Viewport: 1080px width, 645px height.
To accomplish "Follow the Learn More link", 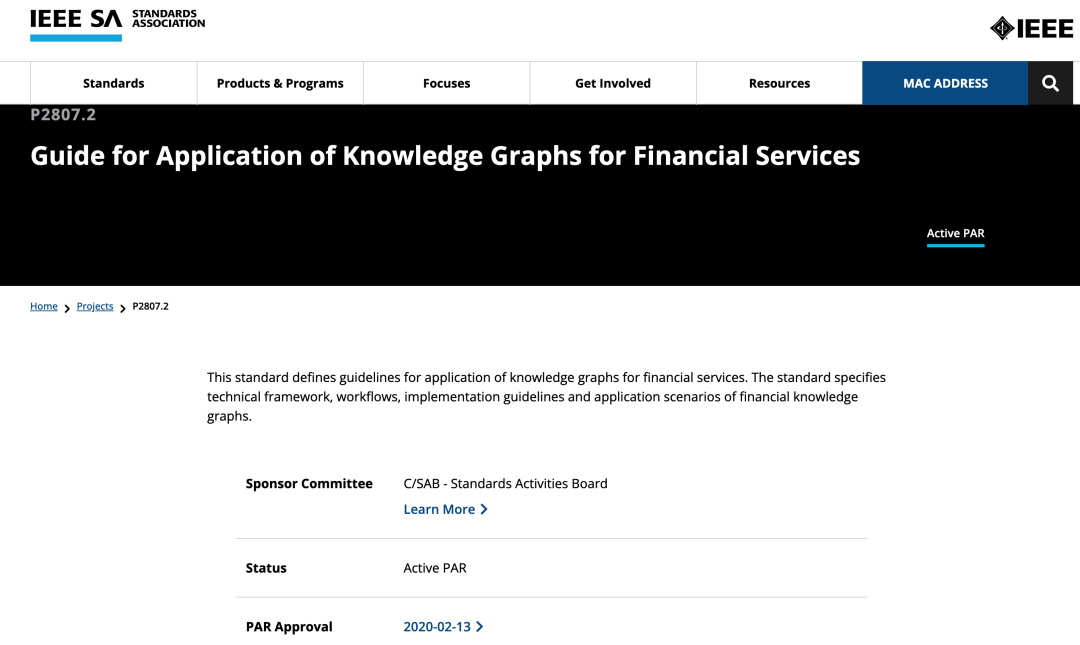I will pyautogui.click(x=439, y=509).
